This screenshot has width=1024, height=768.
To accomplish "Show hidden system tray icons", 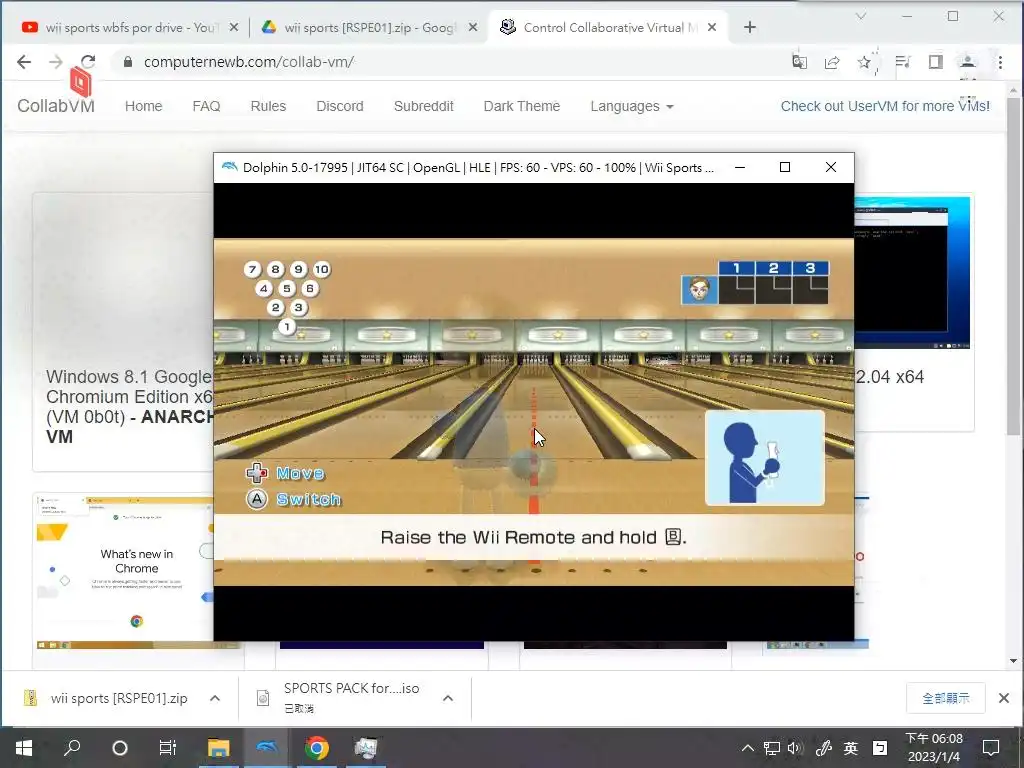I will click(x=748, y=748).
